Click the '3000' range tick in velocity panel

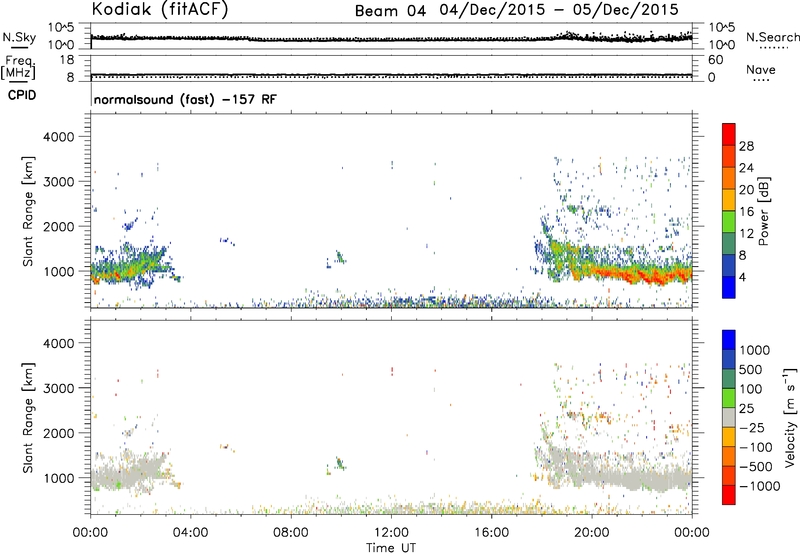coord(58,388)
